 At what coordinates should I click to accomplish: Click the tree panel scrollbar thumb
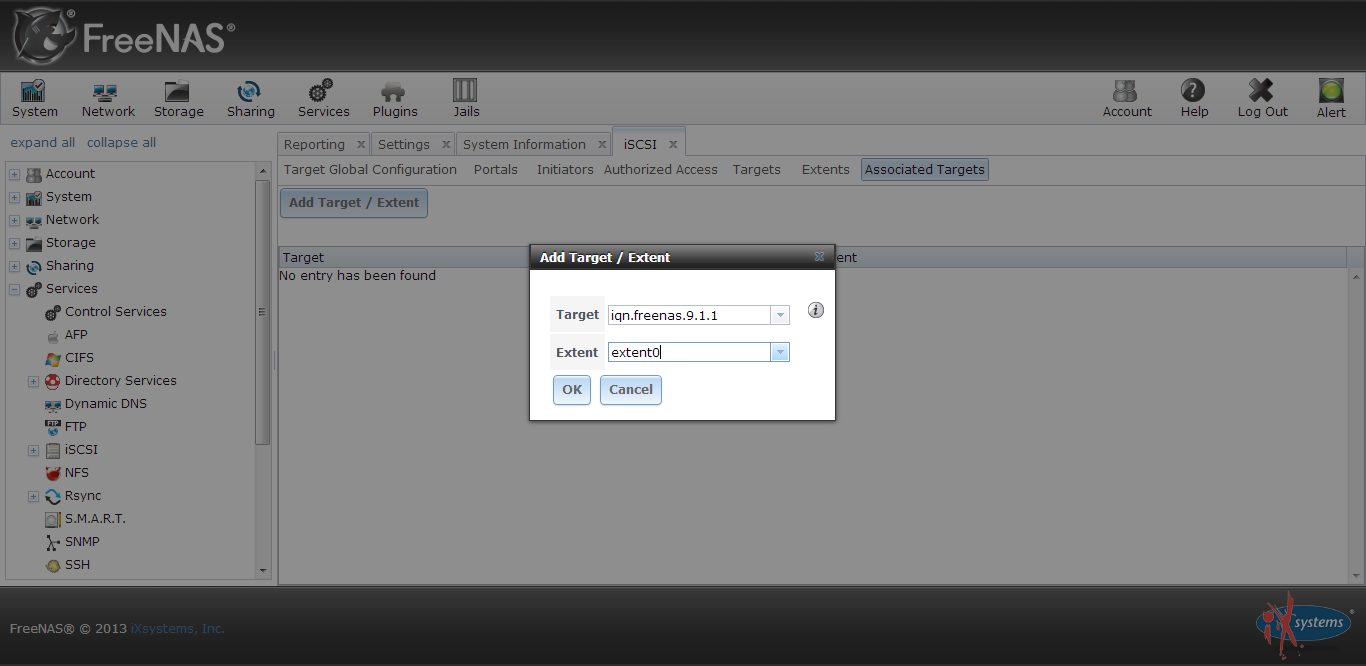(262, 311)
